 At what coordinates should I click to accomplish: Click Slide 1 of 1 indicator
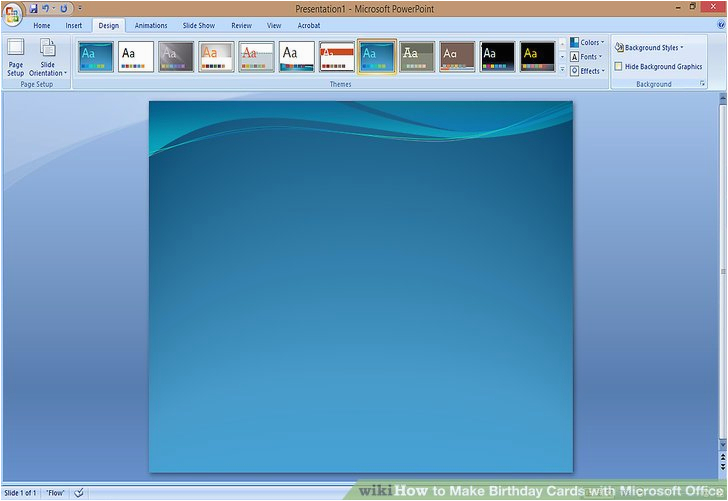[20, 493]
